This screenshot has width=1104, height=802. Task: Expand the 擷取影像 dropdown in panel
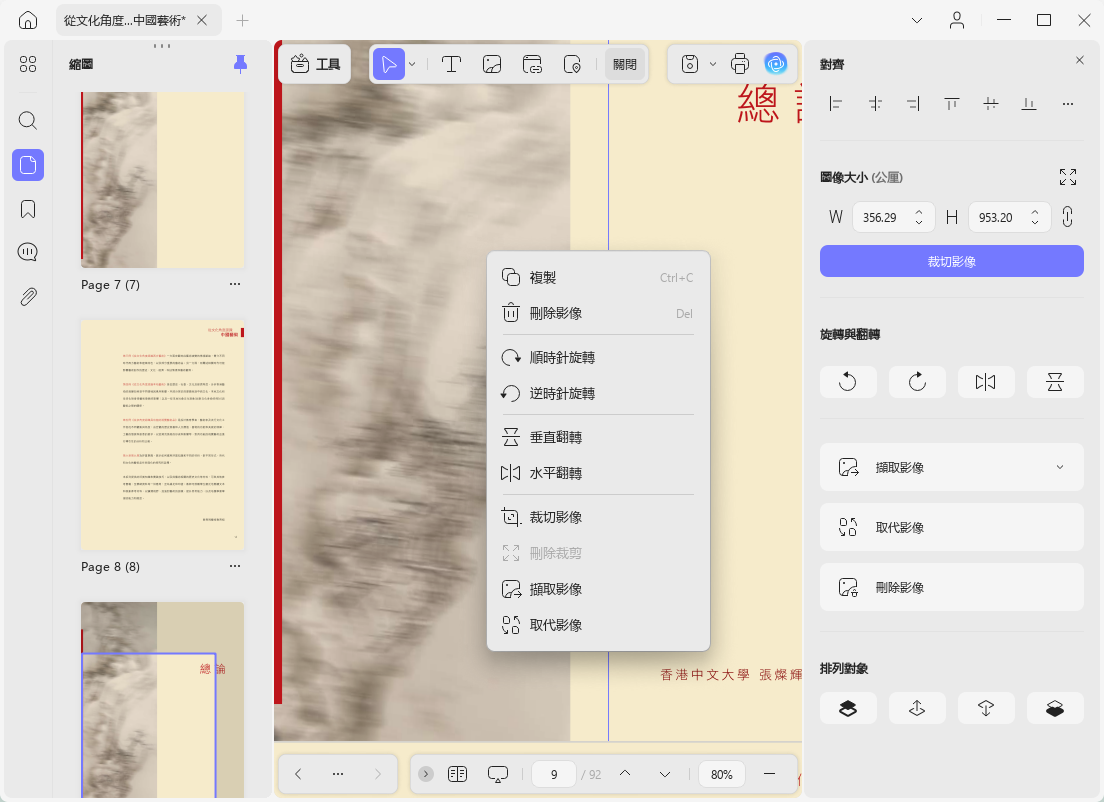click(x=1059, y=467)
